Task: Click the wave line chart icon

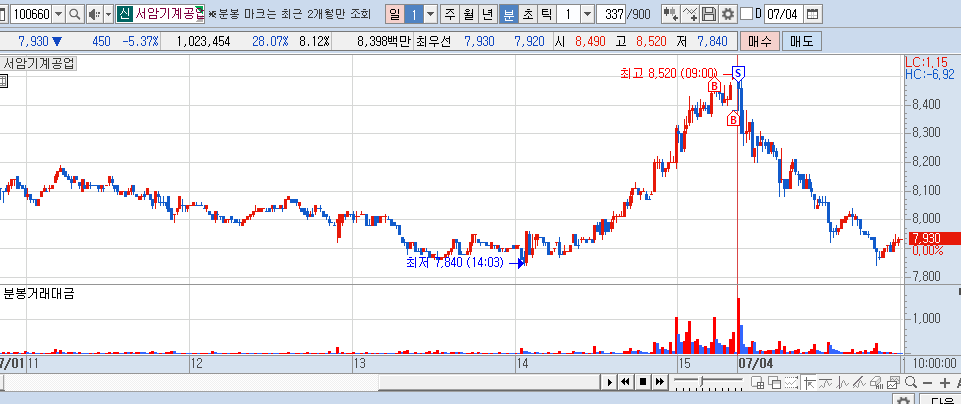Action: (842, 383)
